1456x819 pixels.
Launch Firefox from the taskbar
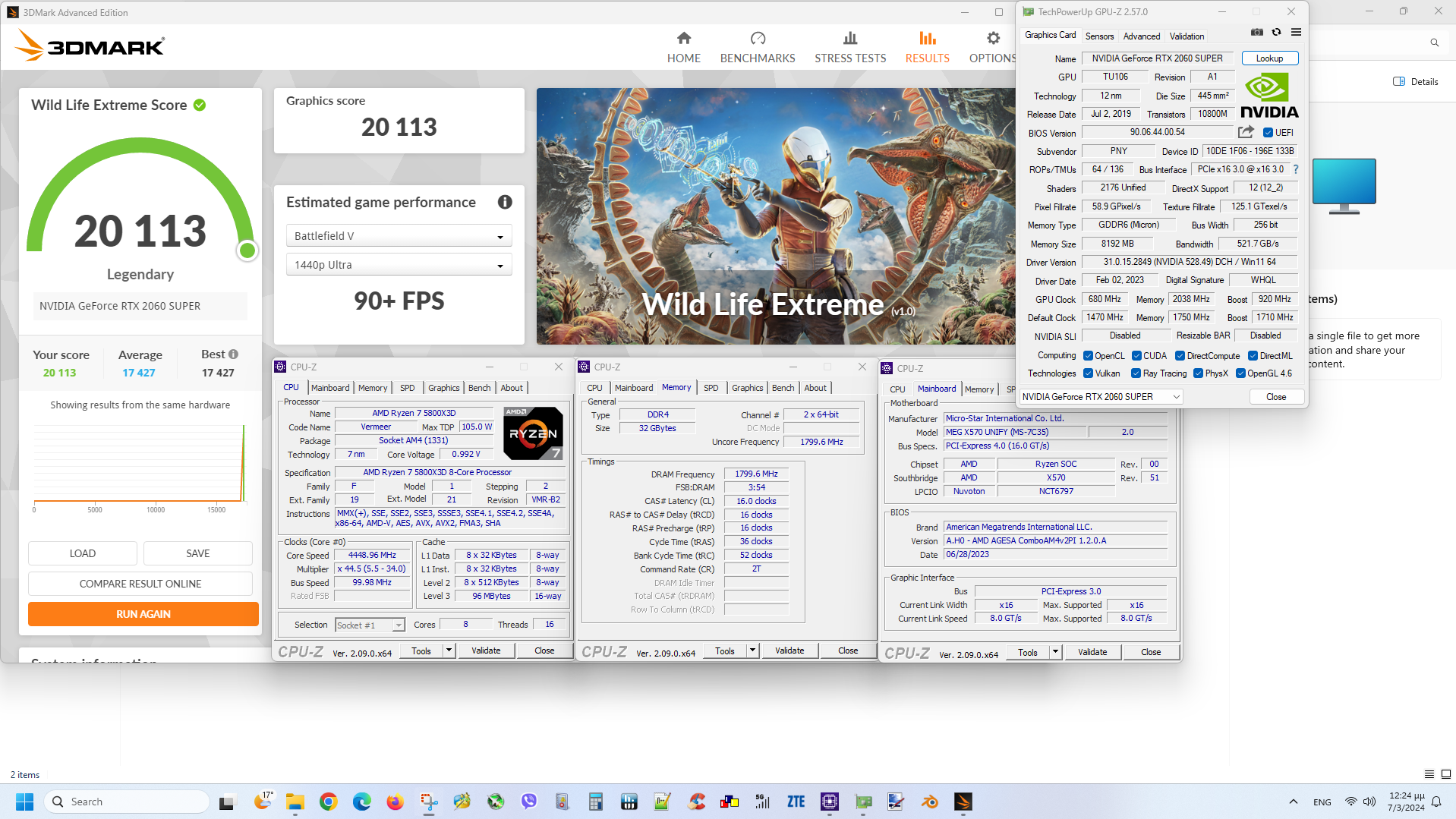(395, 802)
